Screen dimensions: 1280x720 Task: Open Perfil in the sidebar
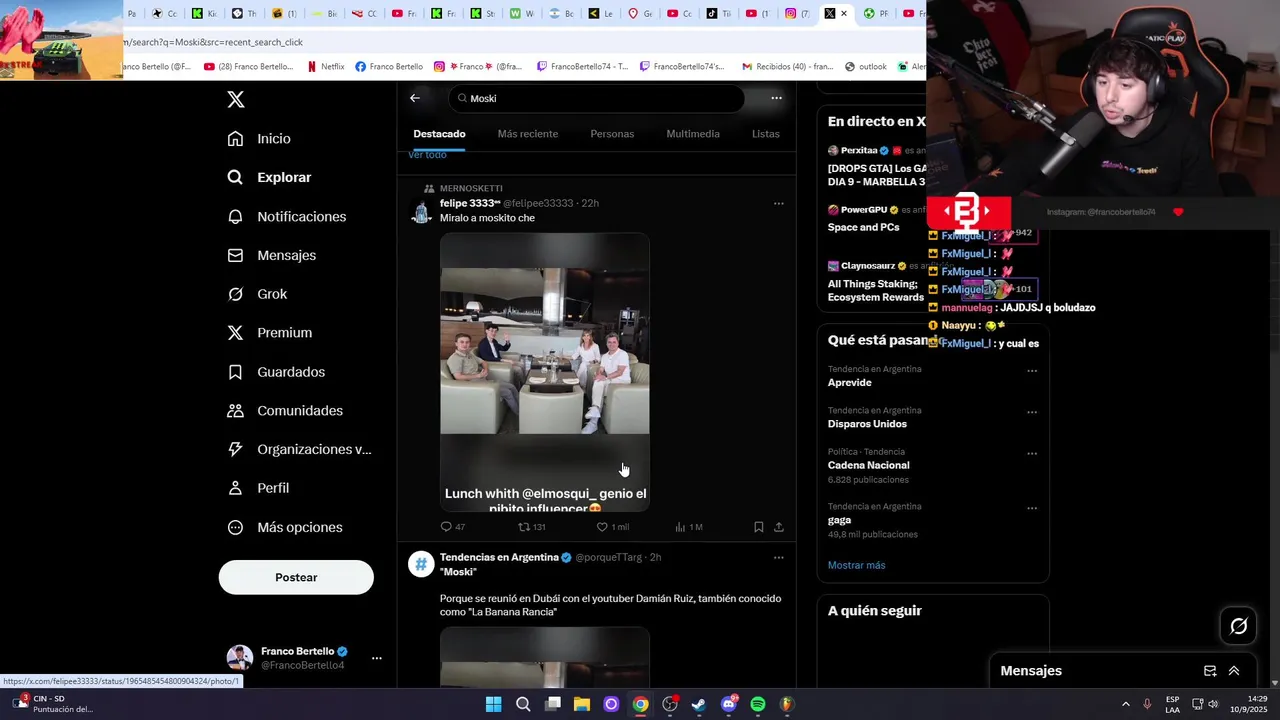[258, 488]
